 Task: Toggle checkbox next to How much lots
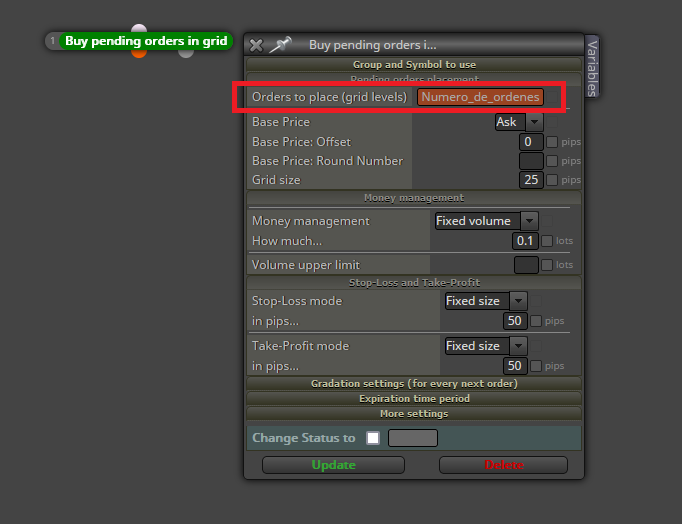click(547, 240)
